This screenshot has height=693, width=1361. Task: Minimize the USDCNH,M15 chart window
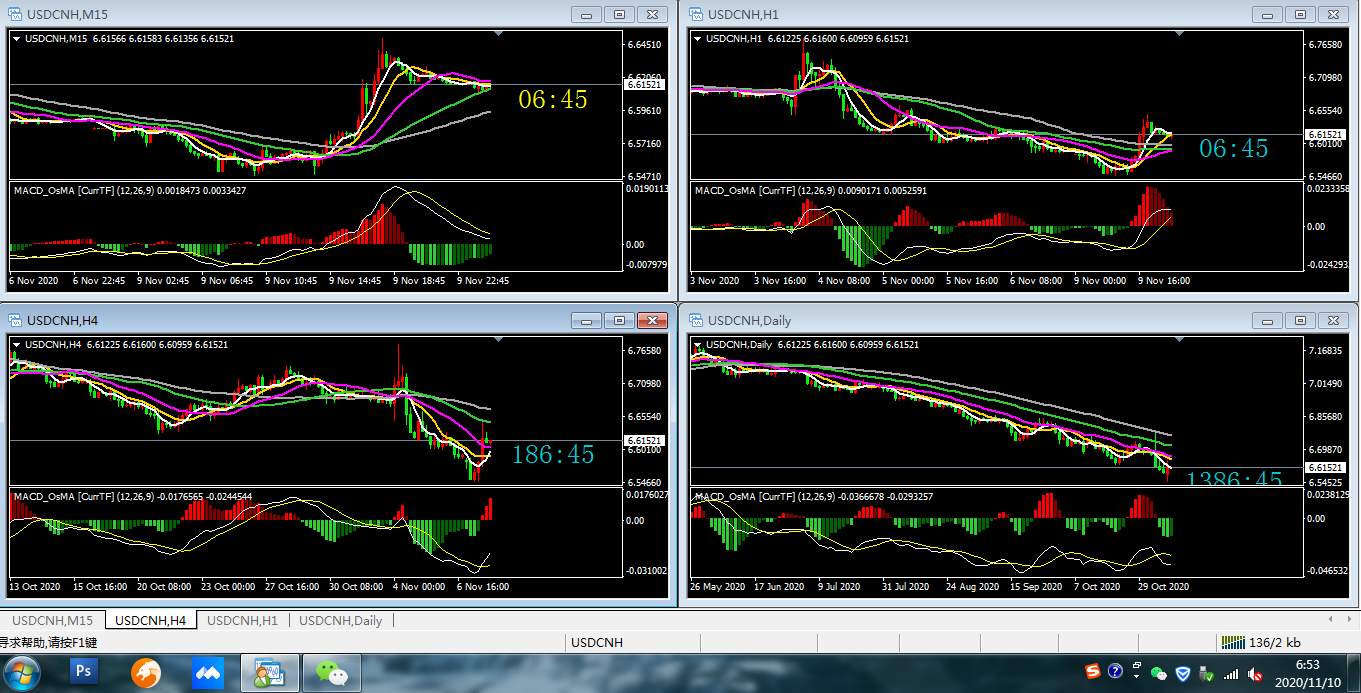586,14
